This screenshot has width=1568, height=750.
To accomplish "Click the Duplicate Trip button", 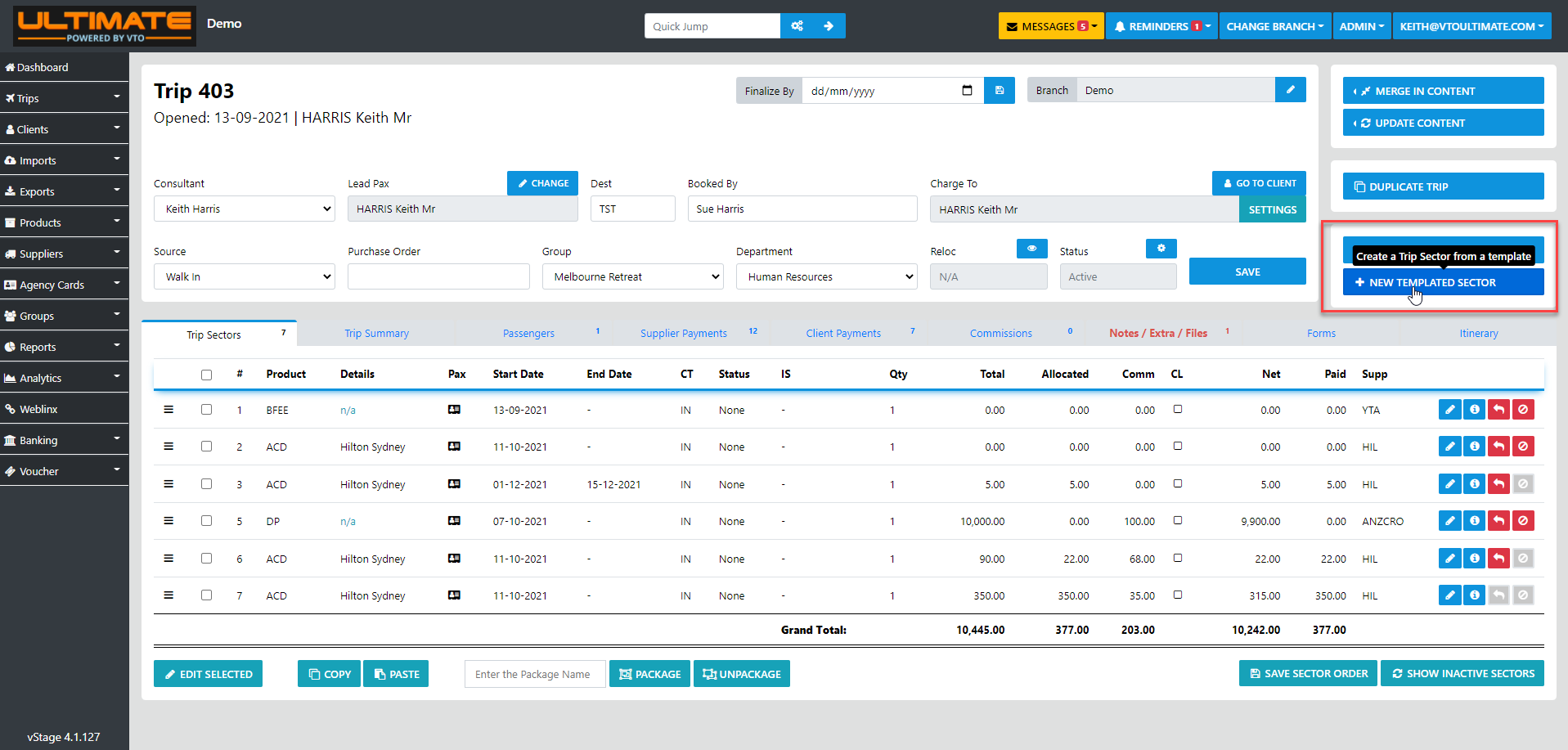I will tap(1443, 186).
